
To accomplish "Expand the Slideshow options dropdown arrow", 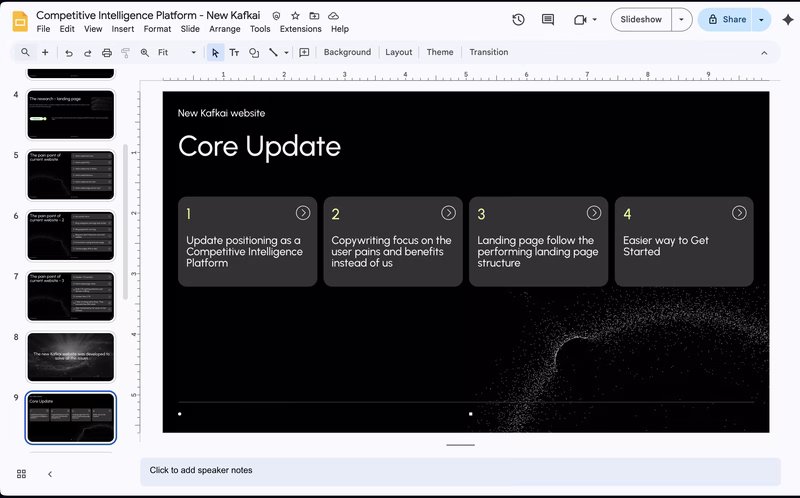I will [681, 19].
